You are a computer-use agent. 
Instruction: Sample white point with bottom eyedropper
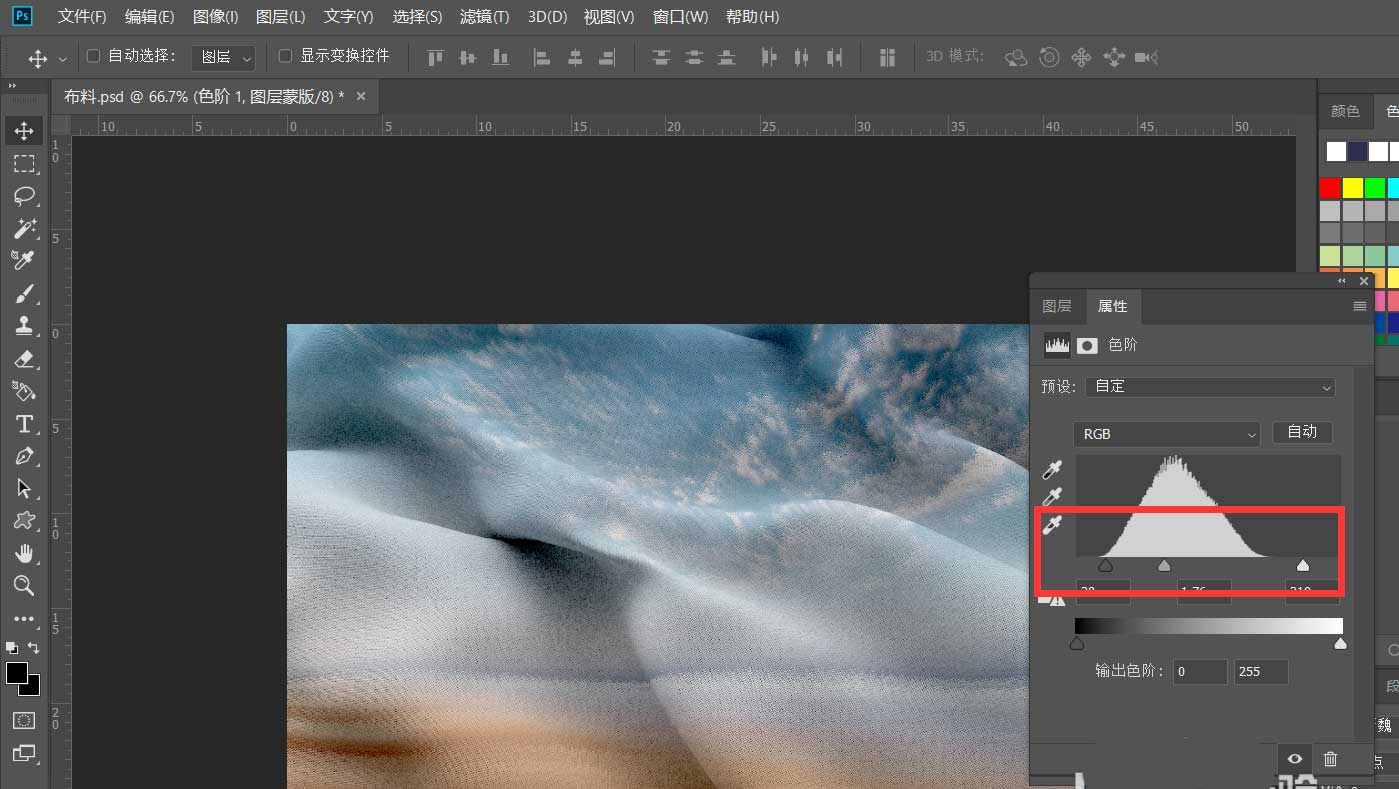[x=1052, y=525]
